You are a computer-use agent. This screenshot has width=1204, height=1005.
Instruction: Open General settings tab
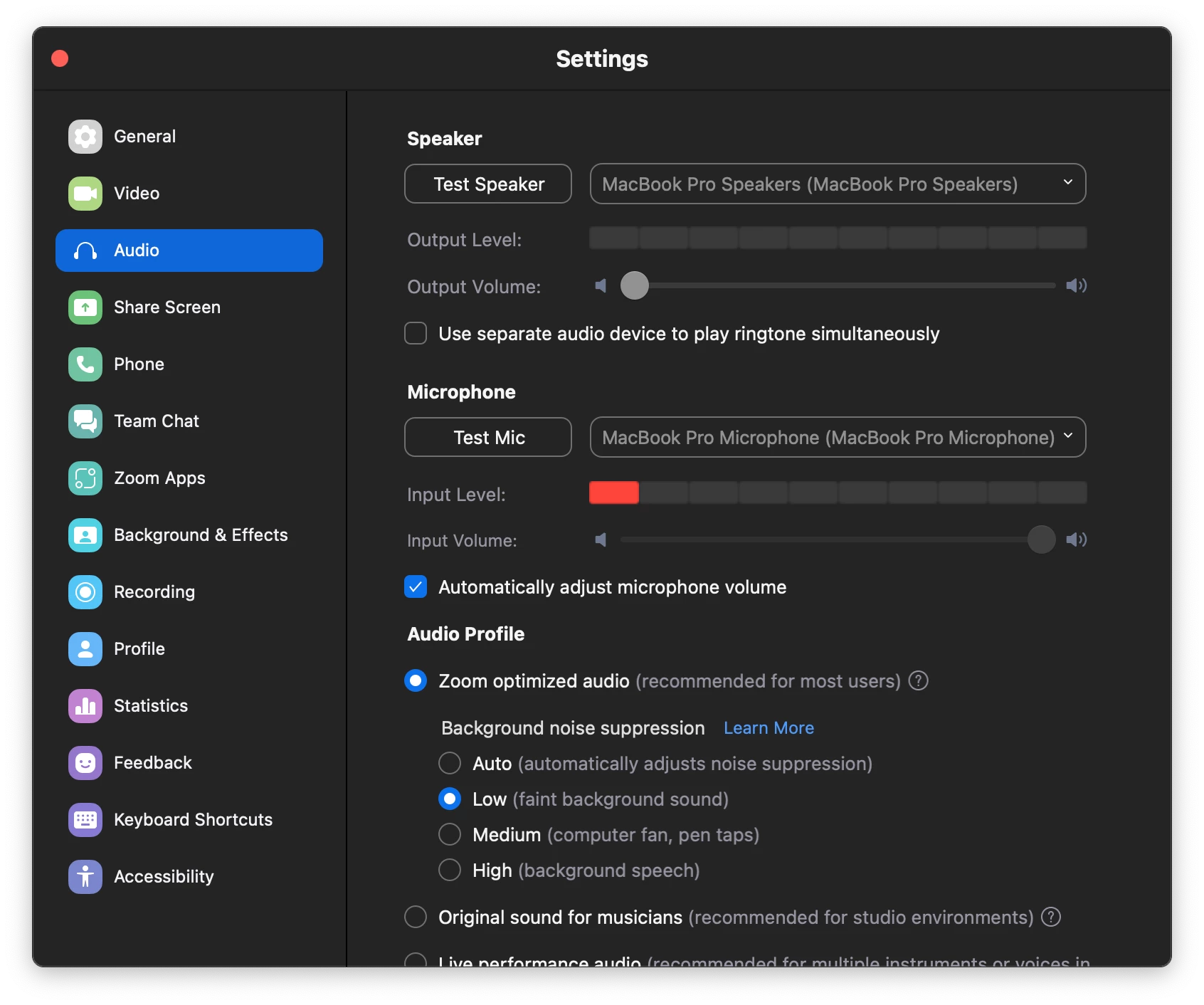(189, 137)
